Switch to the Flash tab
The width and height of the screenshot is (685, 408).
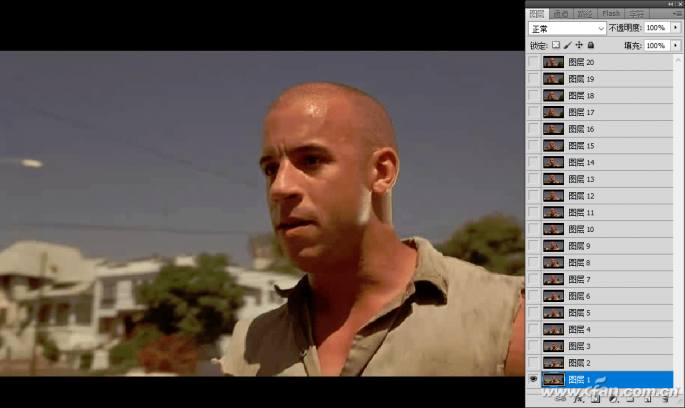[611, 14]
